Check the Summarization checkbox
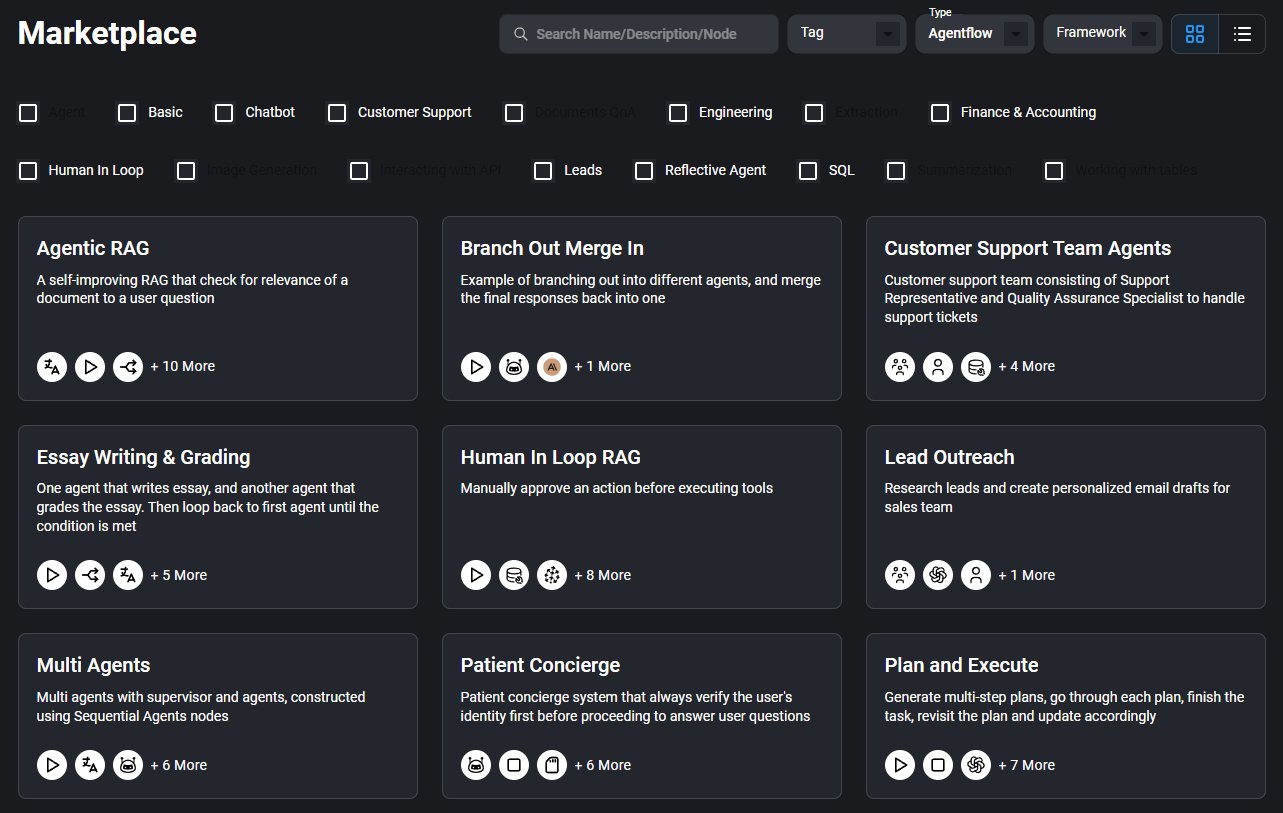Image resolution: width=1283 pixels, height=813 pixels. pos(896,171)
